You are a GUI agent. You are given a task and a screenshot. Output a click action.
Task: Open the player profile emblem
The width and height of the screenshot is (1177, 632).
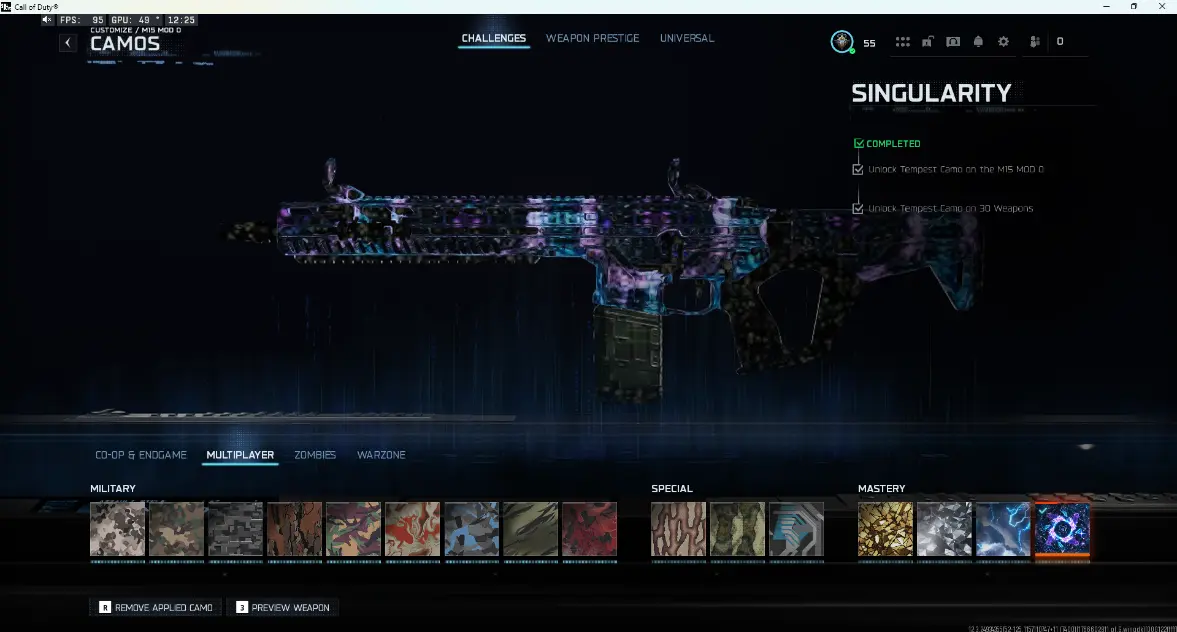tap(841, 41)
